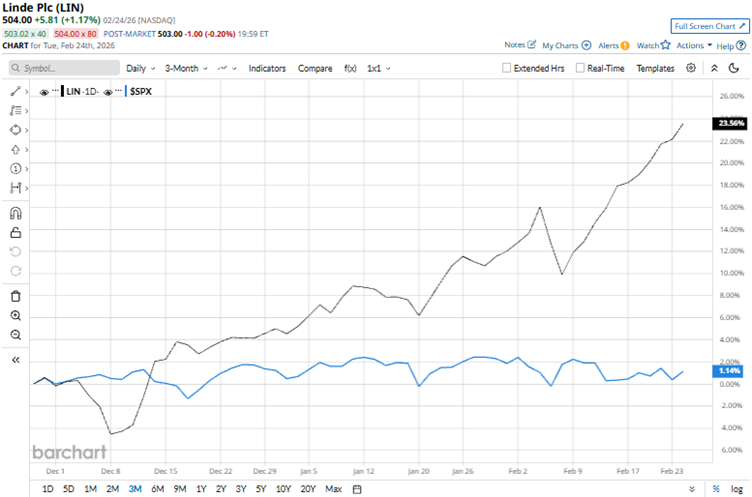Collapse the chart header with the double up-arrow icon

tap(714, 68)
